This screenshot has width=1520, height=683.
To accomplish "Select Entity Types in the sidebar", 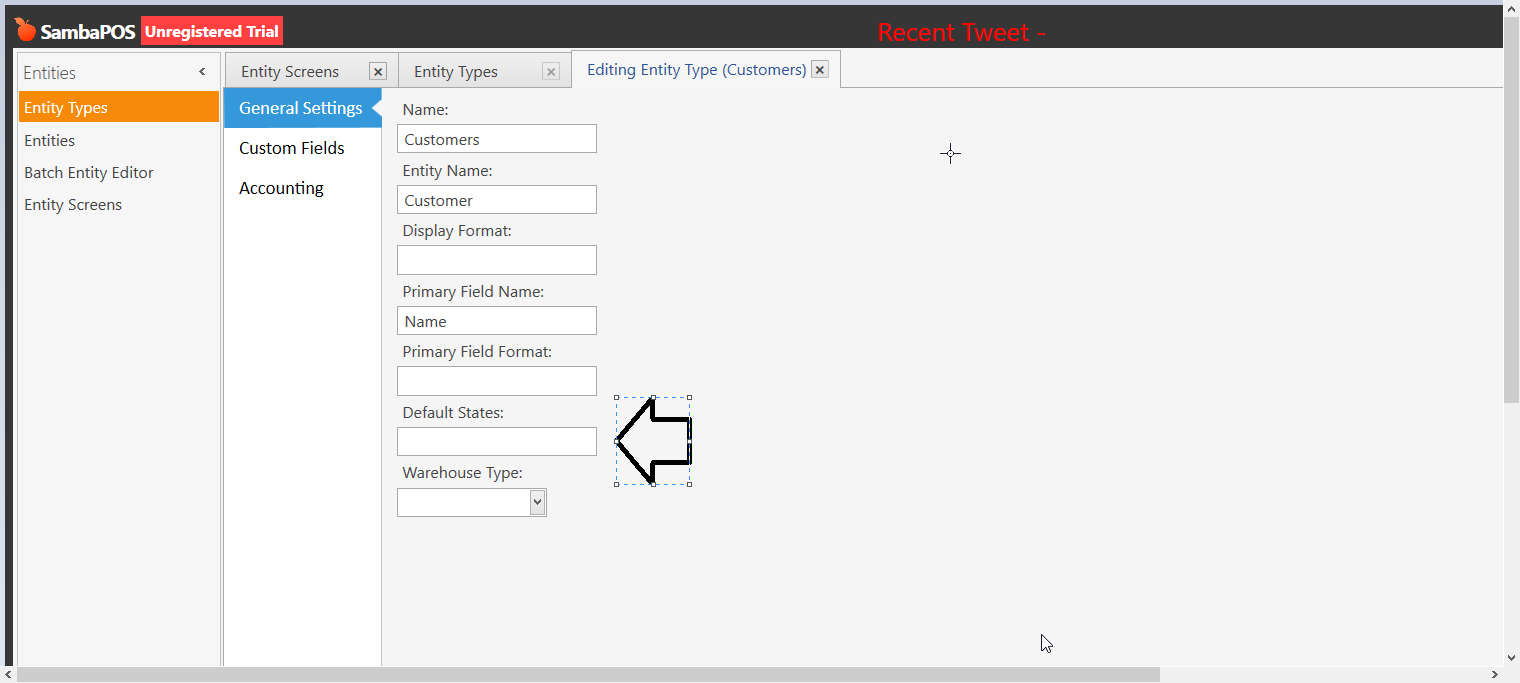I will tap(119, 107).
